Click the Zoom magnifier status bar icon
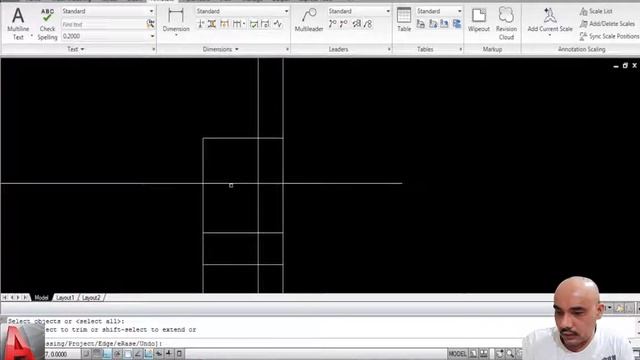 click(x=510, y=353)
